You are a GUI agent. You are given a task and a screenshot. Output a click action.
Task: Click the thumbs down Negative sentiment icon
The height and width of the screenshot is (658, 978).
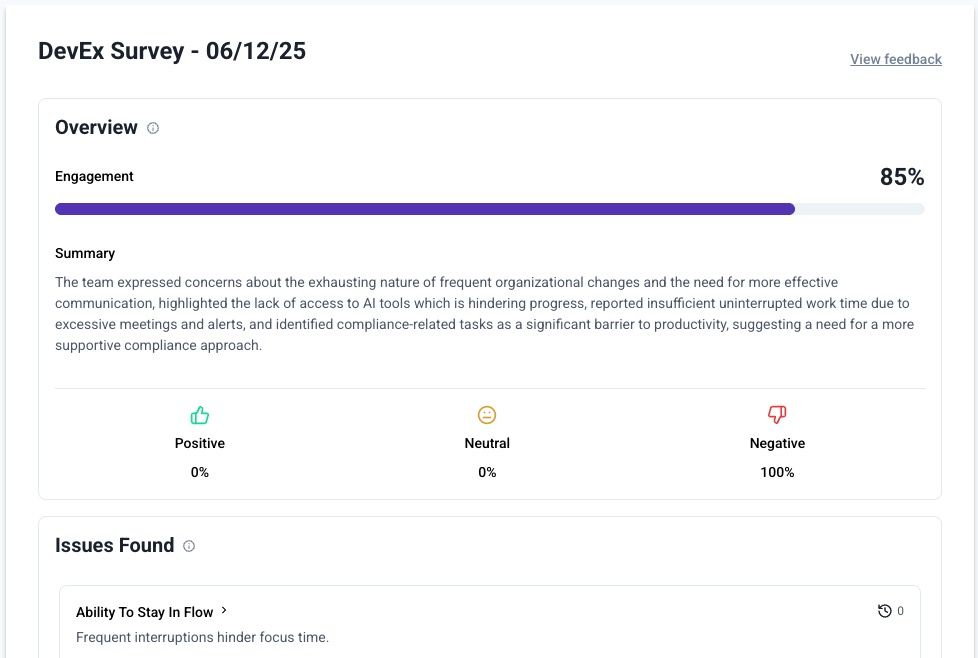point(777,414)
